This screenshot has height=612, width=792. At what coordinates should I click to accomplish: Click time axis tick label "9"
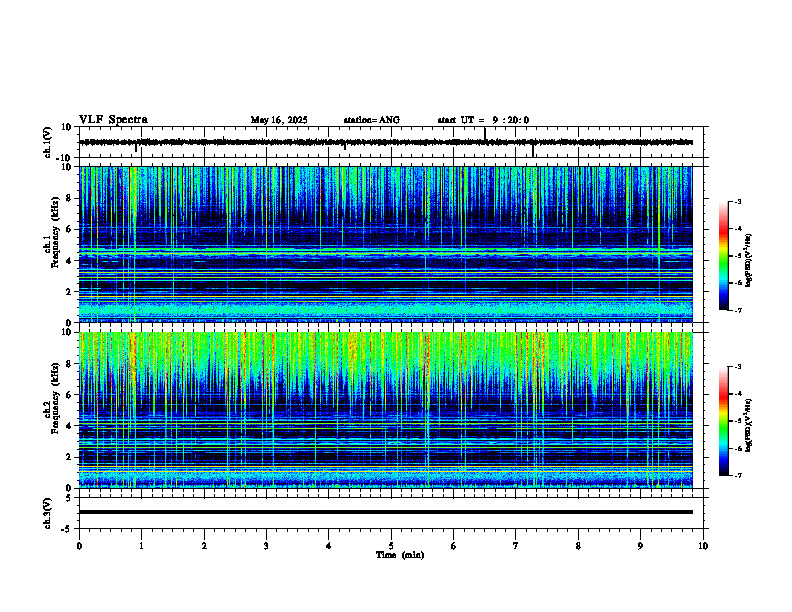(x=640, y=546)
